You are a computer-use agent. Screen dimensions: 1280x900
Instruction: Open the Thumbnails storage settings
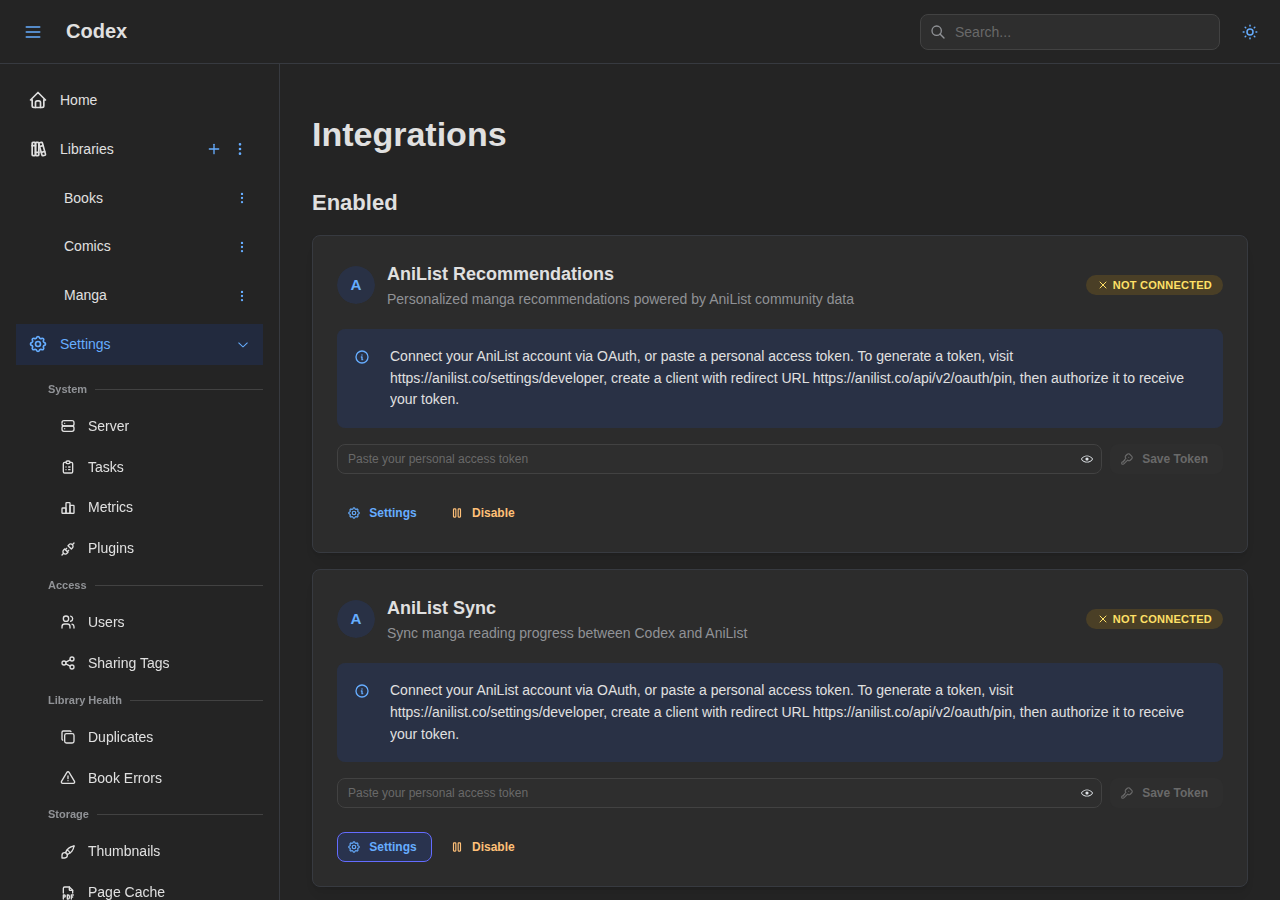pyautogui.click(x=124, y=851)
